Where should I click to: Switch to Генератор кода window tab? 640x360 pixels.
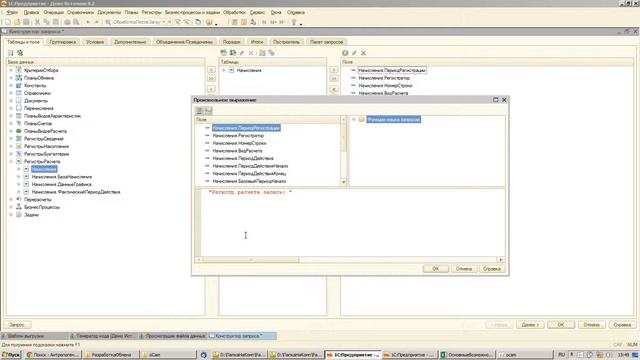pyautogui.click(x=103, y=336)
